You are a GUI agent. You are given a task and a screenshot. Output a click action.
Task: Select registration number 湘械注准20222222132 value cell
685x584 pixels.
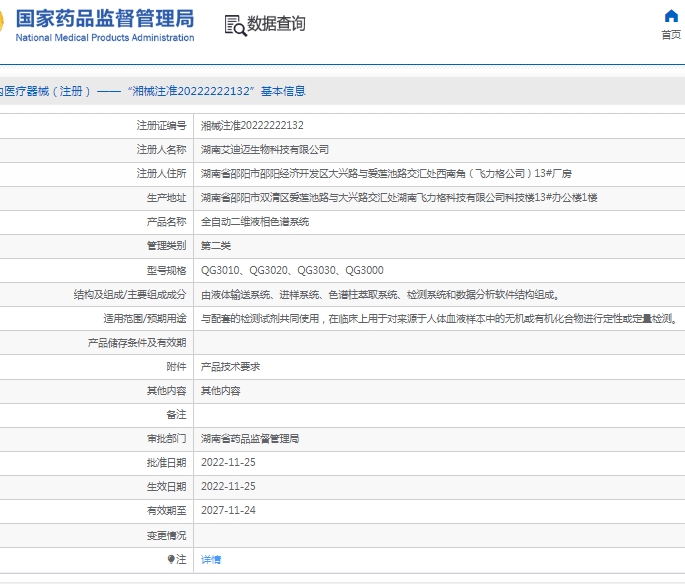[x=252, y=126]
